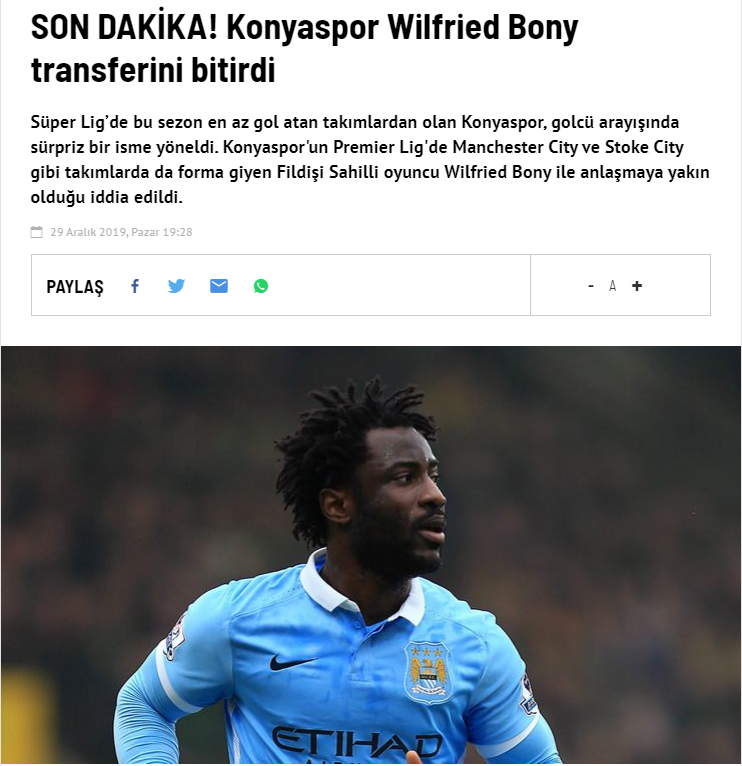Open the SON DAKİKA Konyaspor headline
Viewport: 742px width, 766px height.
[304, 48]
